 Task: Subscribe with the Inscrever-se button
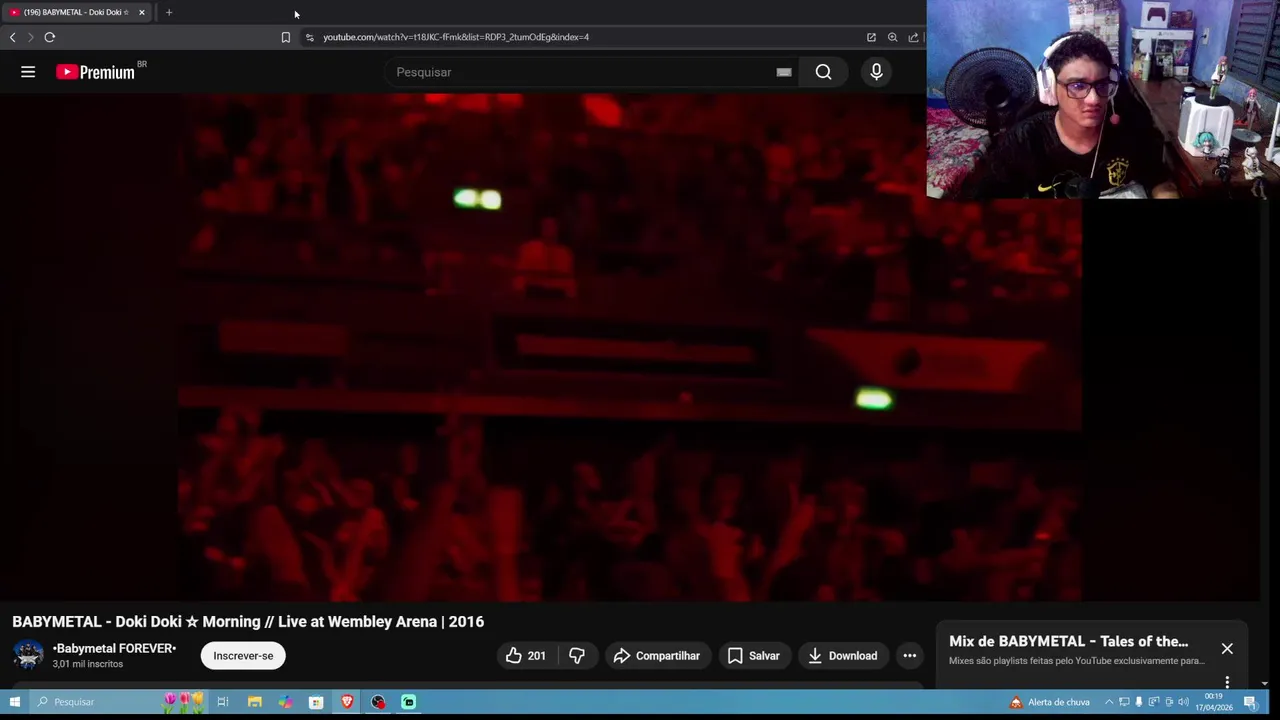click(x=243, y=656)
